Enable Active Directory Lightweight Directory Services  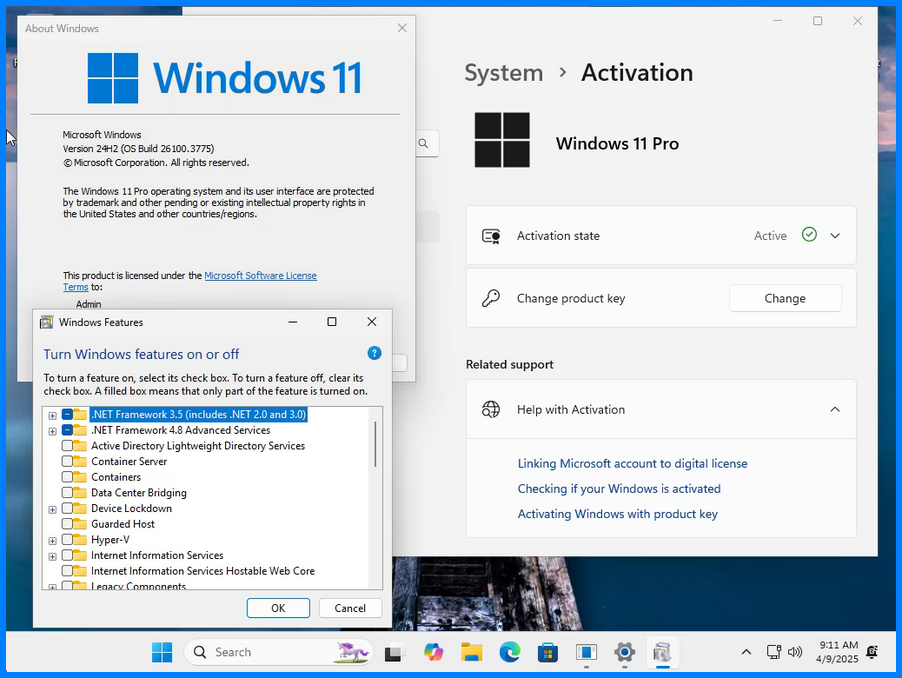pos(67,445)
